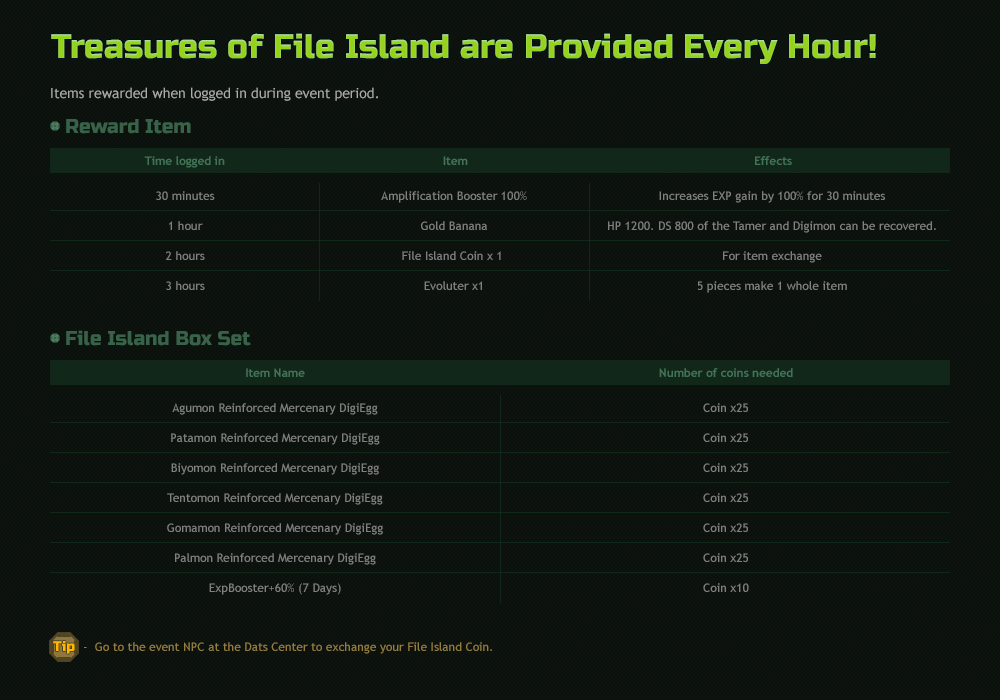Select 'Amplification Booster 100%' item
Viewport: 1000px width, 700px height.
454,196
